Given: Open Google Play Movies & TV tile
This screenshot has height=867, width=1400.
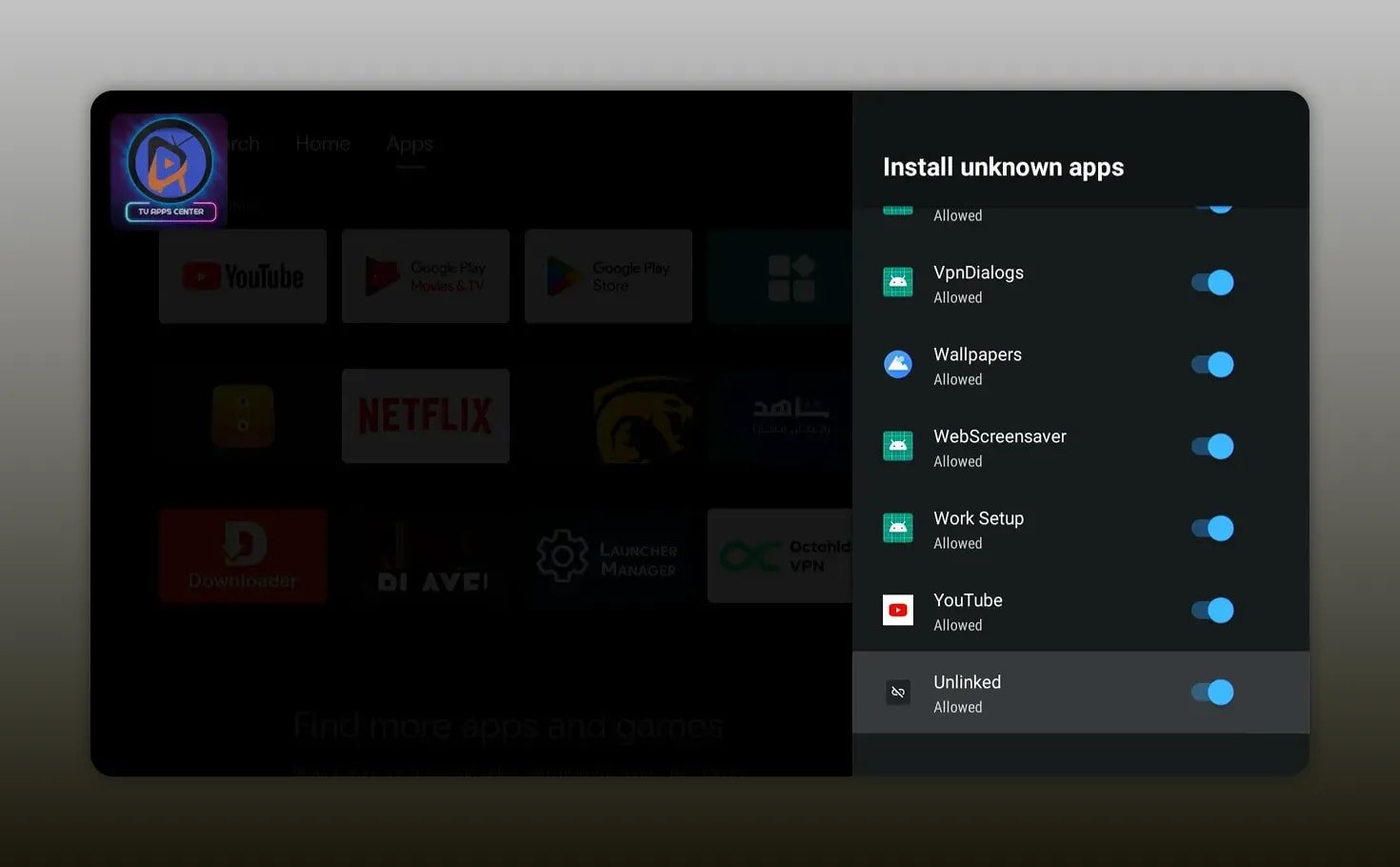Looking at the screenshot, I should [x=426, y=276].
